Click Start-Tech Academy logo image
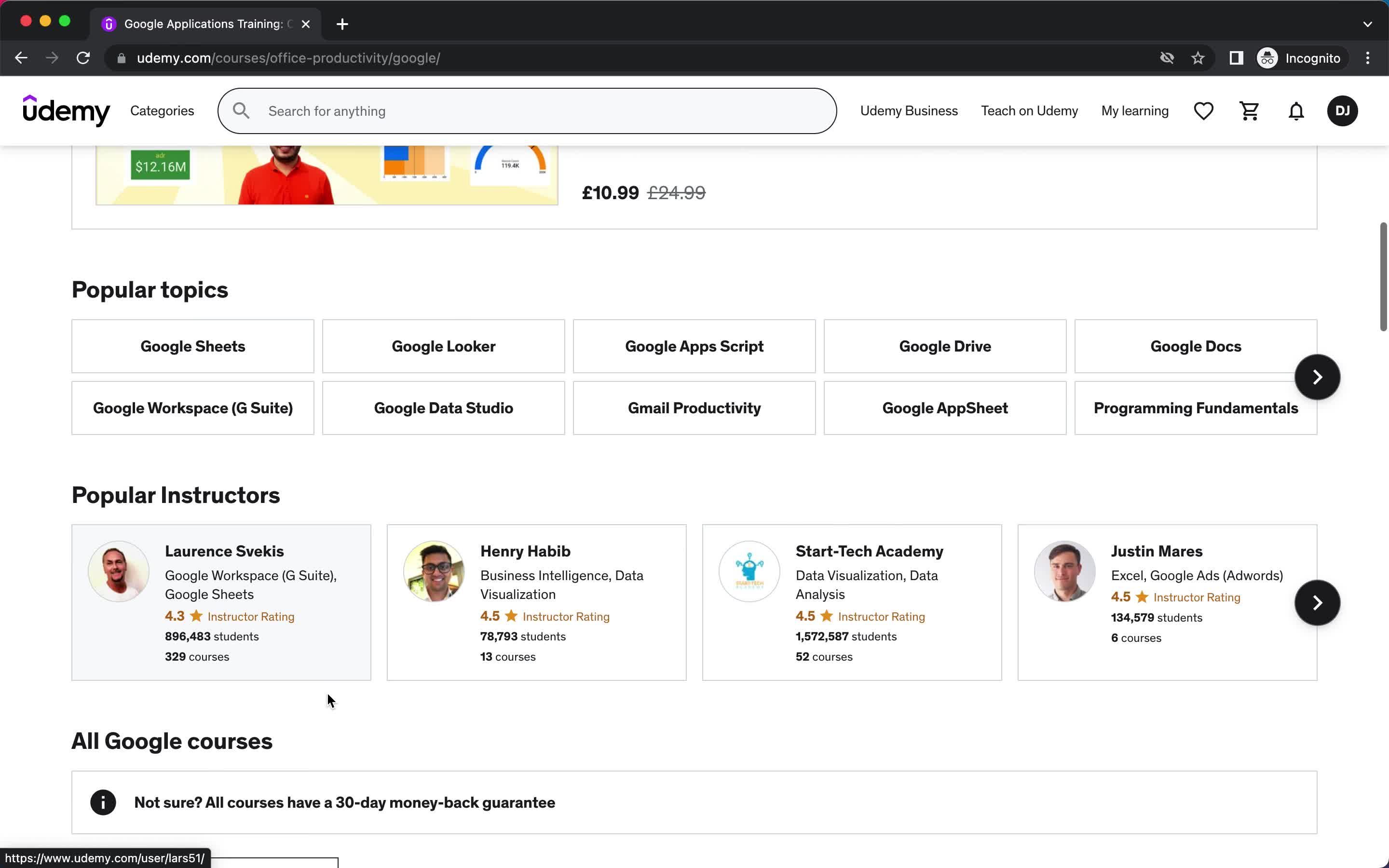Image resolution: width=1389 pixels, height=868 pixels. pyautogui.click(x=749, y=571)
